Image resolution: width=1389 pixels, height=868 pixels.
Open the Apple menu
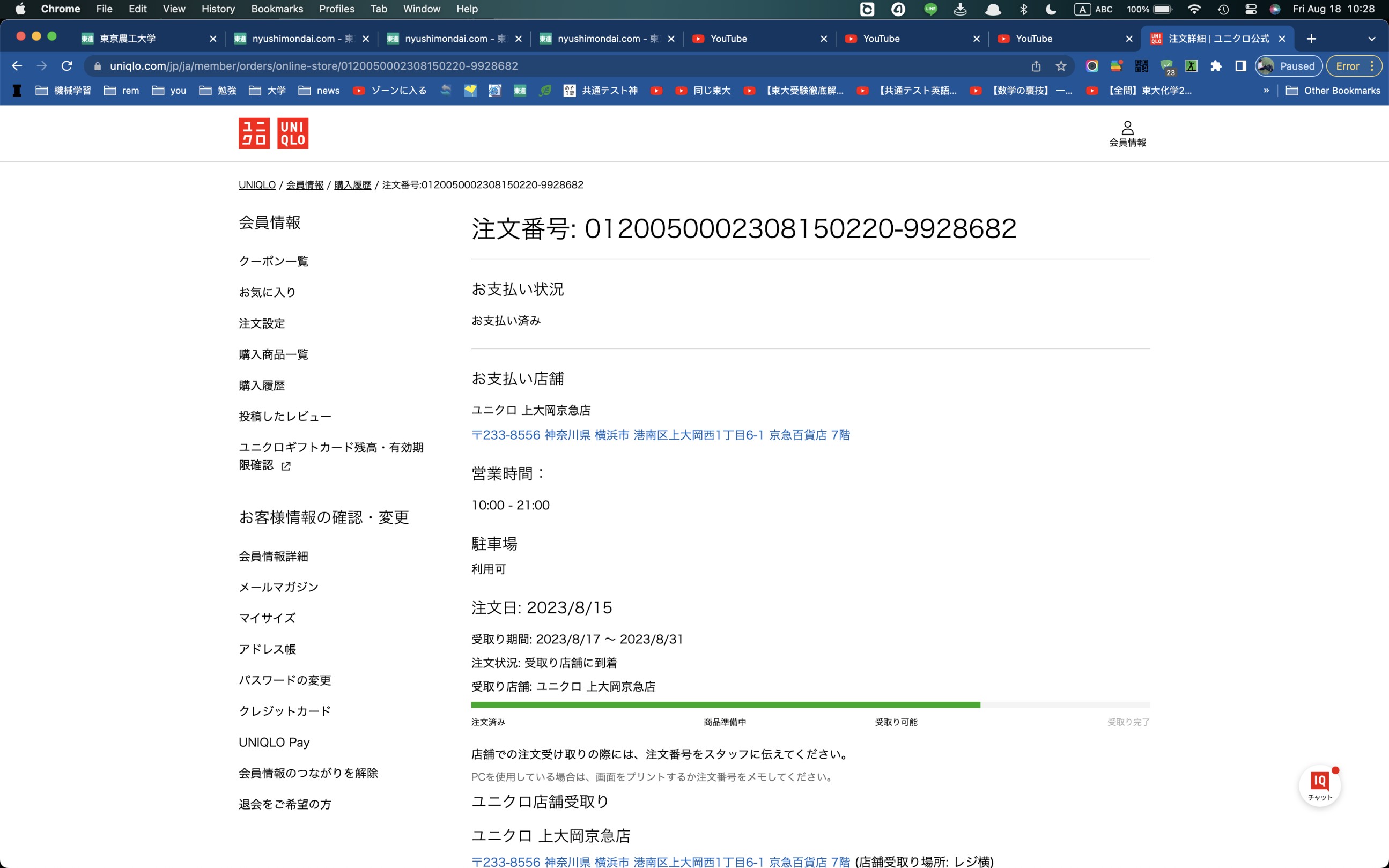pos(20,9)
